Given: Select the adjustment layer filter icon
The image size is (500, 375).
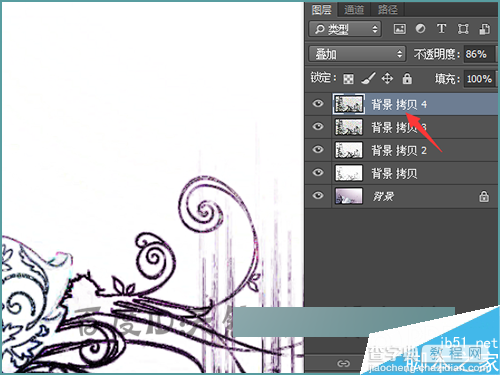Looking at the screenshot, I should point(420,29).
